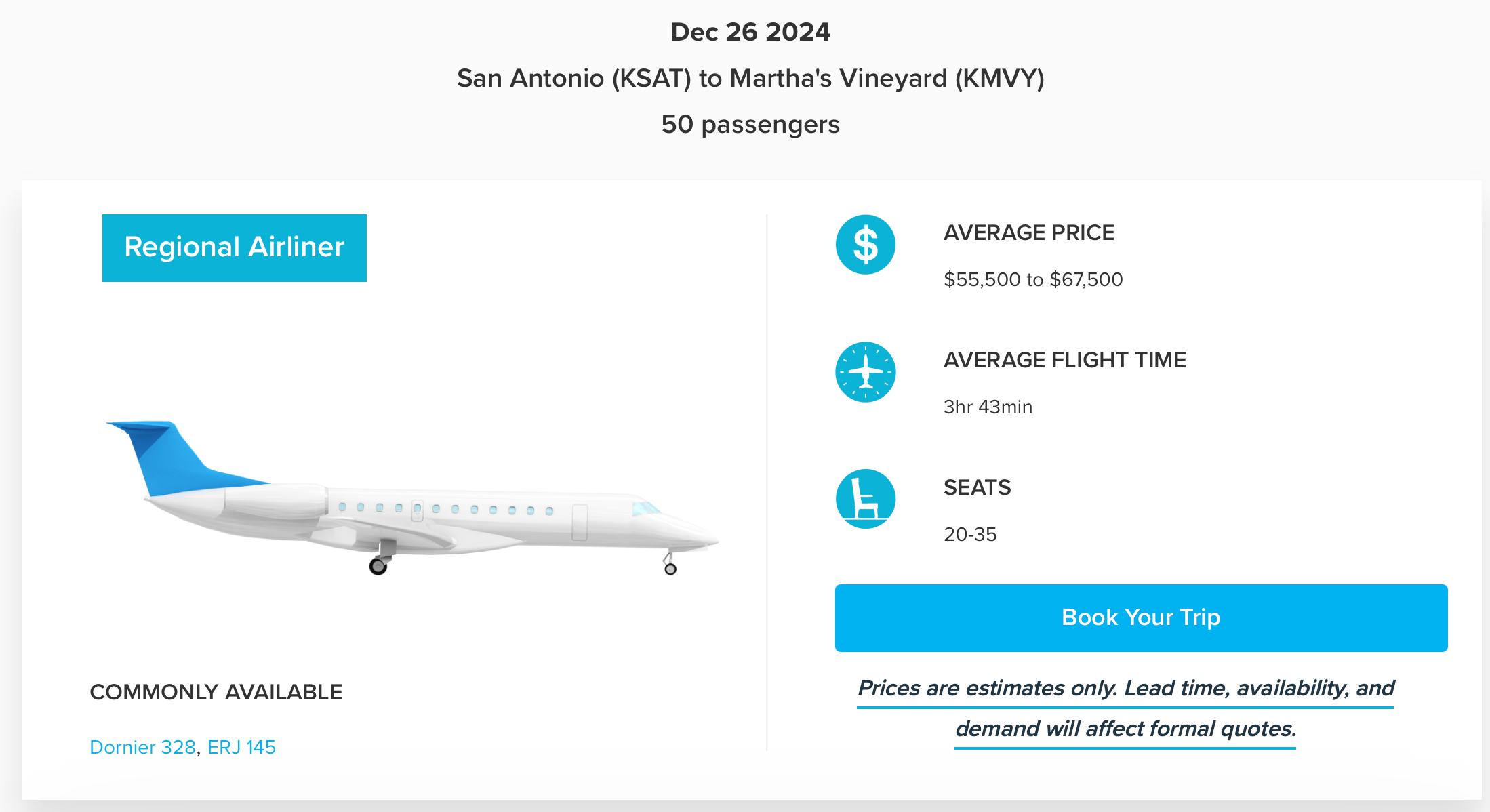Click the SEATS heading
Screen dimensions: 1490x812
977,487
